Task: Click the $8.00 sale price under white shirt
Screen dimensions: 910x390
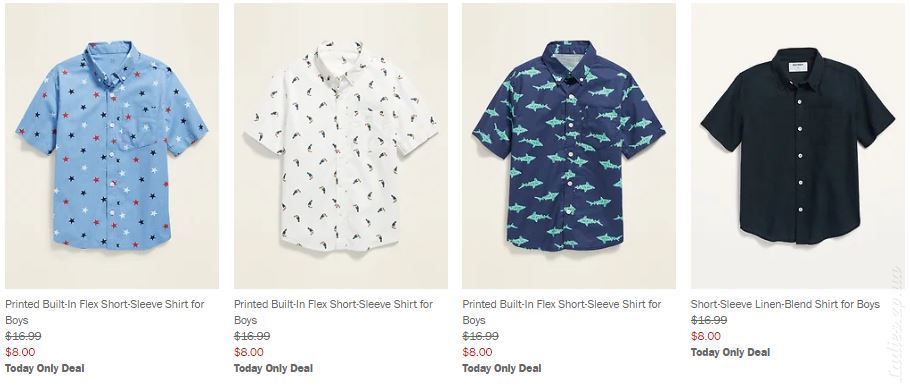Action: [249, 352]
